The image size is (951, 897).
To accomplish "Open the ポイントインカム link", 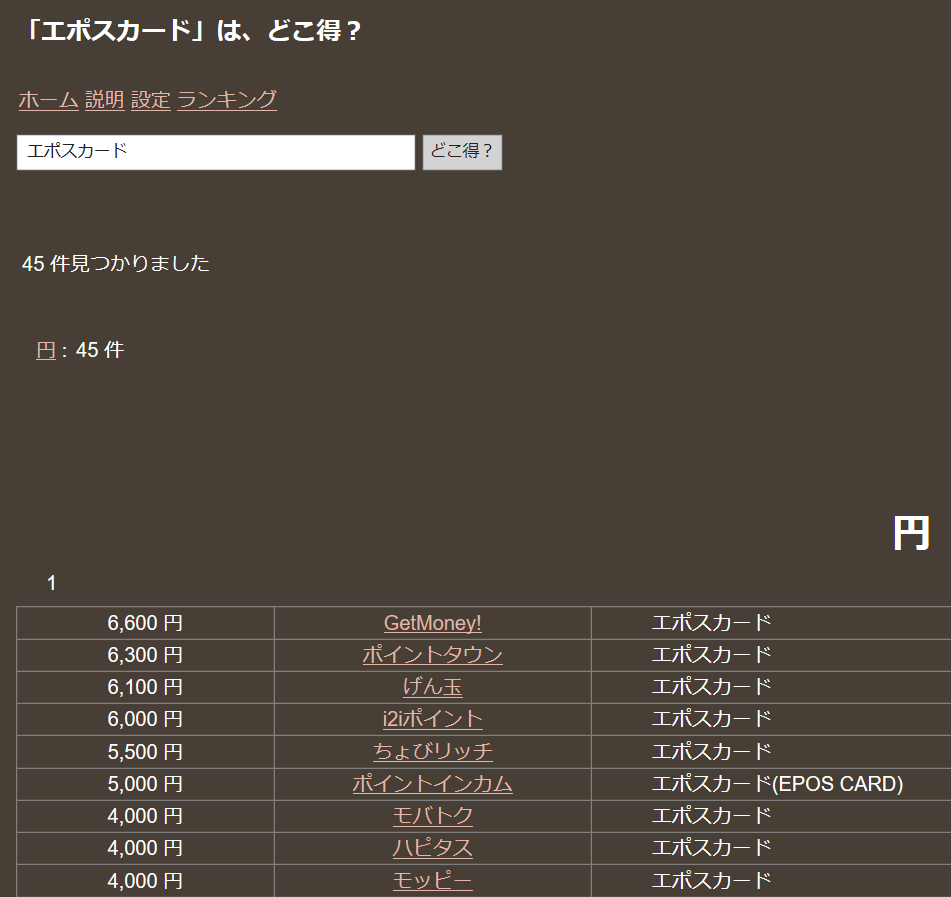I will (x=432, y=784).
